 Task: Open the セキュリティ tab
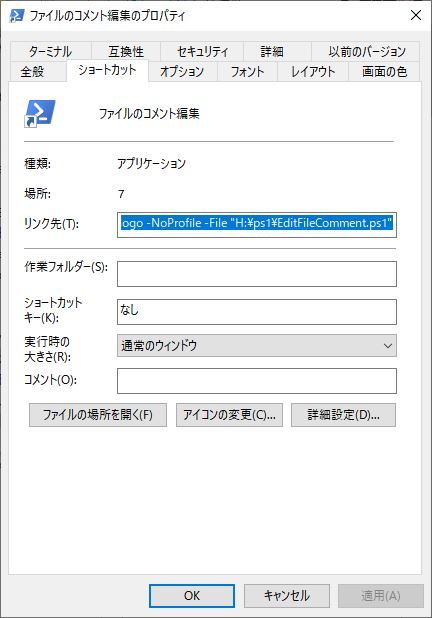click(x=202, y=51)
